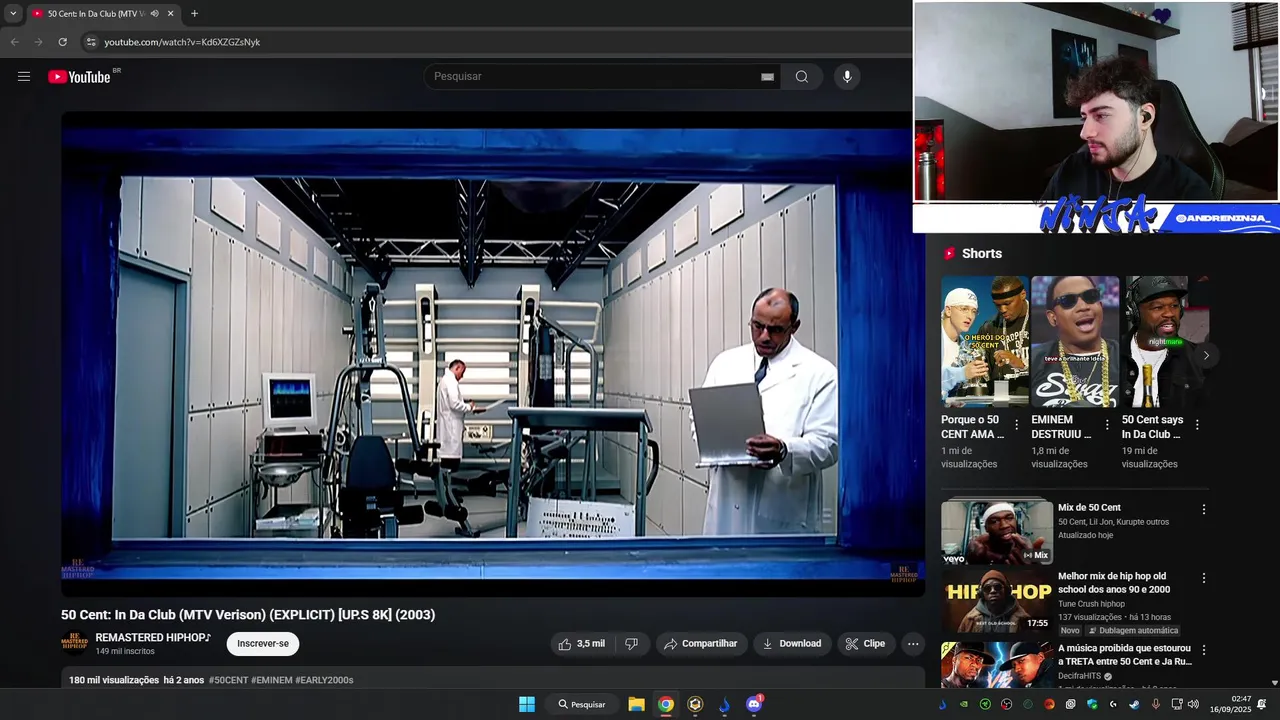Mute the tab using its speaker icon

[x=154, y=14]
